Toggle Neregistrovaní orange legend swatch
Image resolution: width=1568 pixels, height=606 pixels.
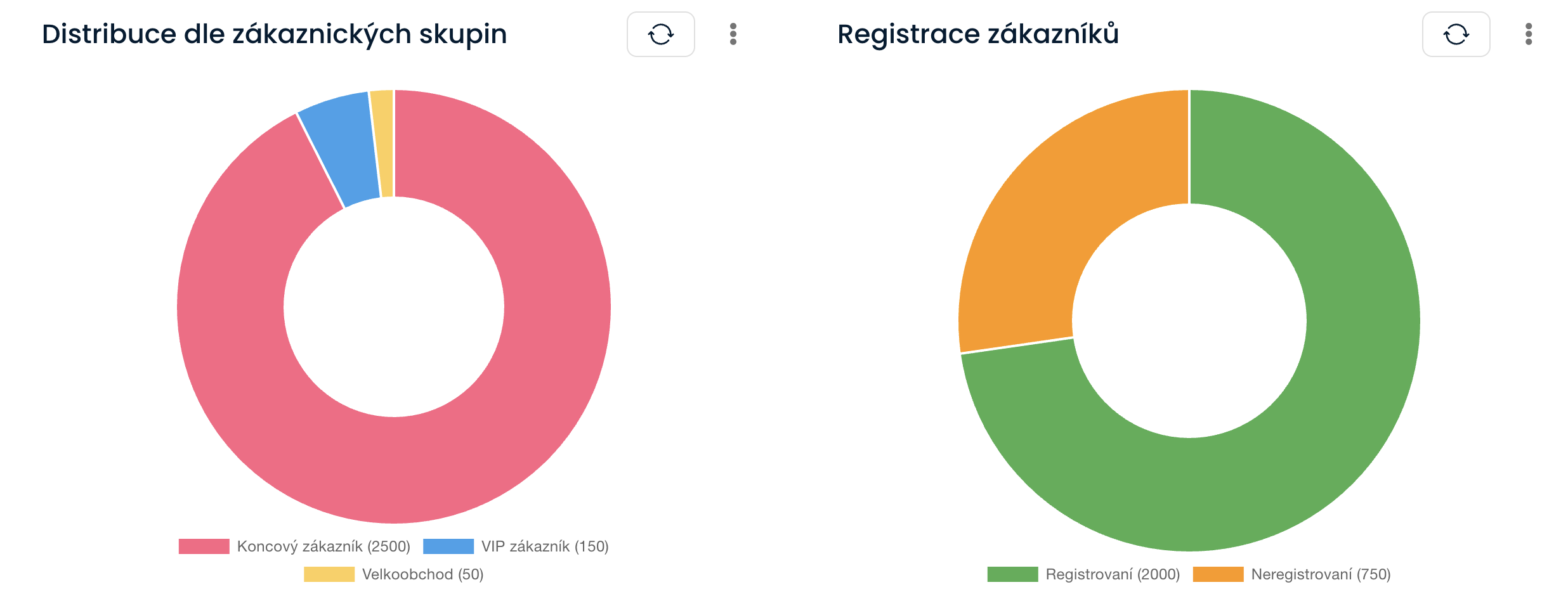(x=1218, y=574)
